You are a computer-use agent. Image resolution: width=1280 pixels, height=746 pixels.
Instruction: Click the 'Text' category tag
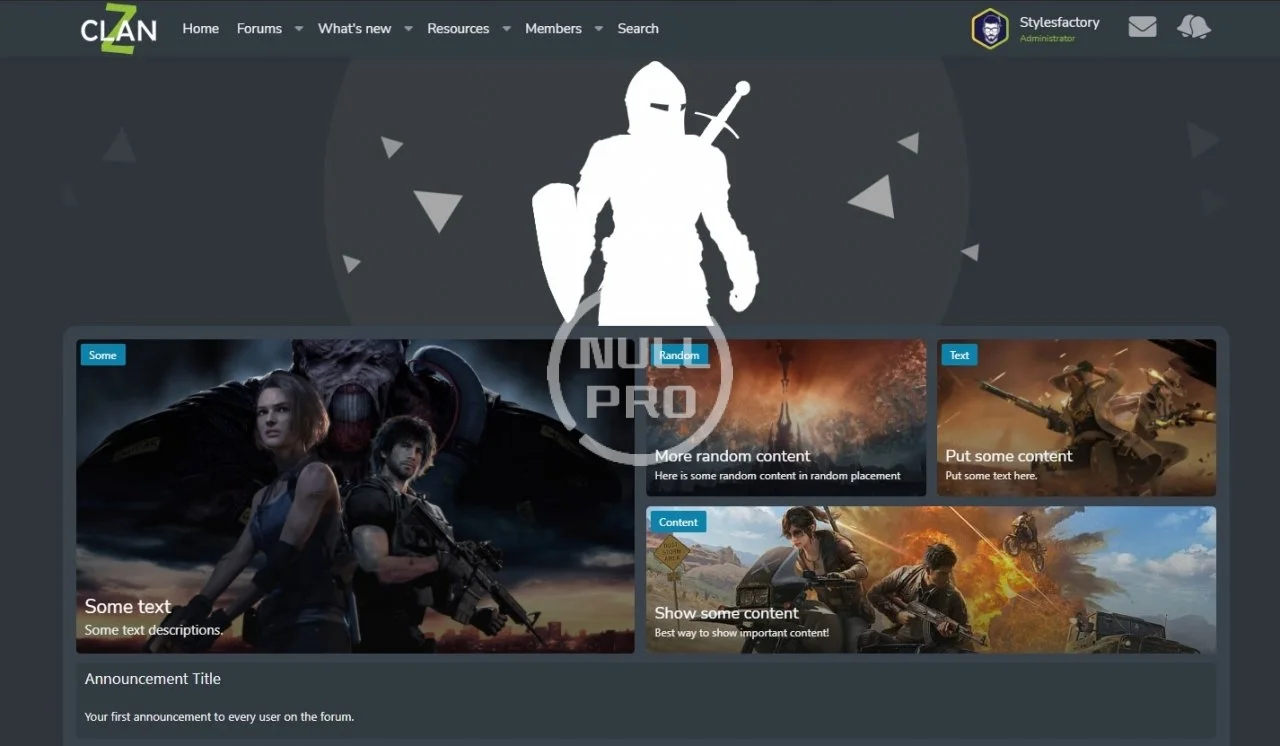point(958,355)
